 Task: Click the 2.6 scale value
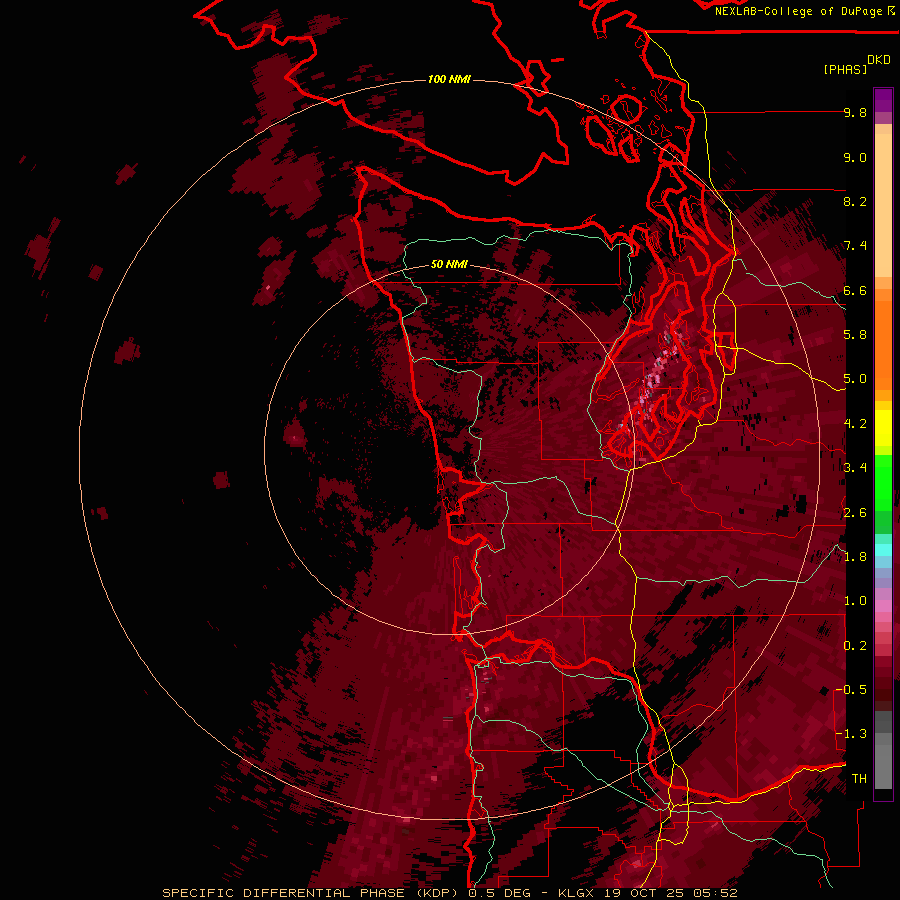point(855,513)
